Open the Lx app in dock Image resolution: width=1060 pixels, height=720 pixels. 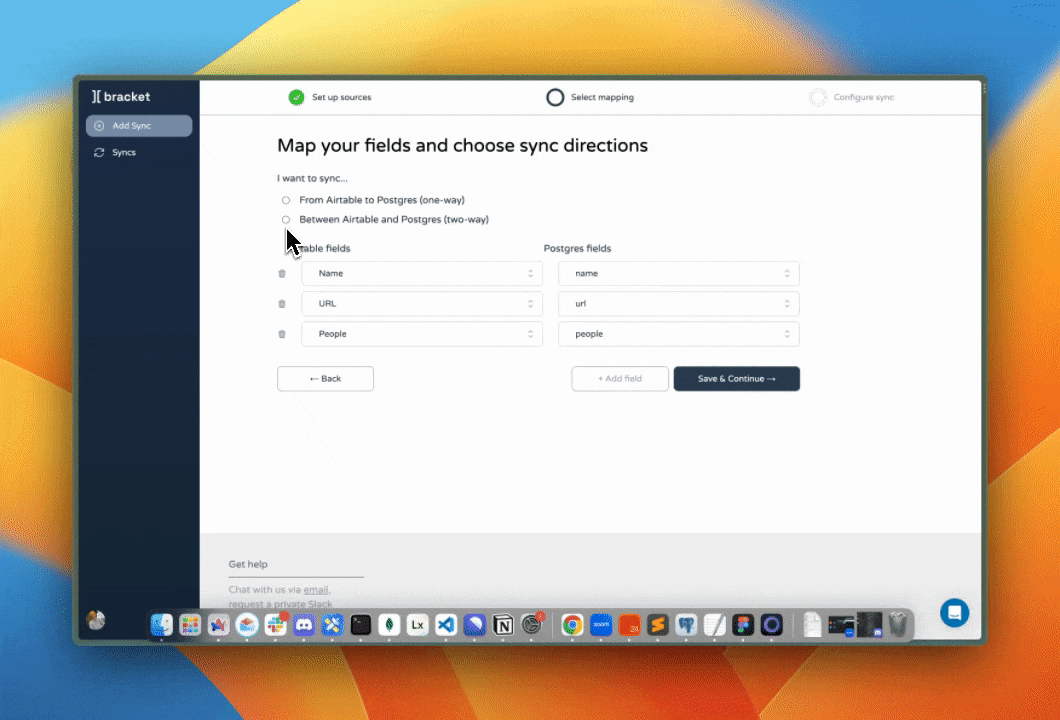tap(418, 625)
